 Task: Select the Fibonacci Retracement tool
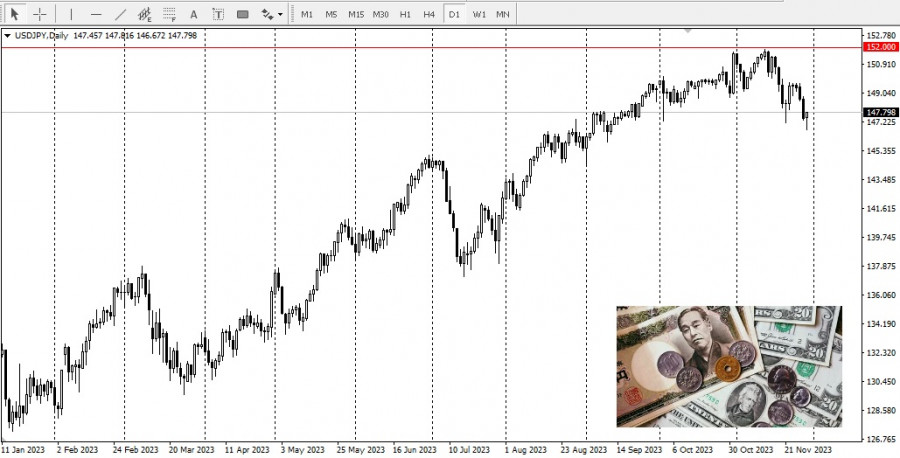169,14
